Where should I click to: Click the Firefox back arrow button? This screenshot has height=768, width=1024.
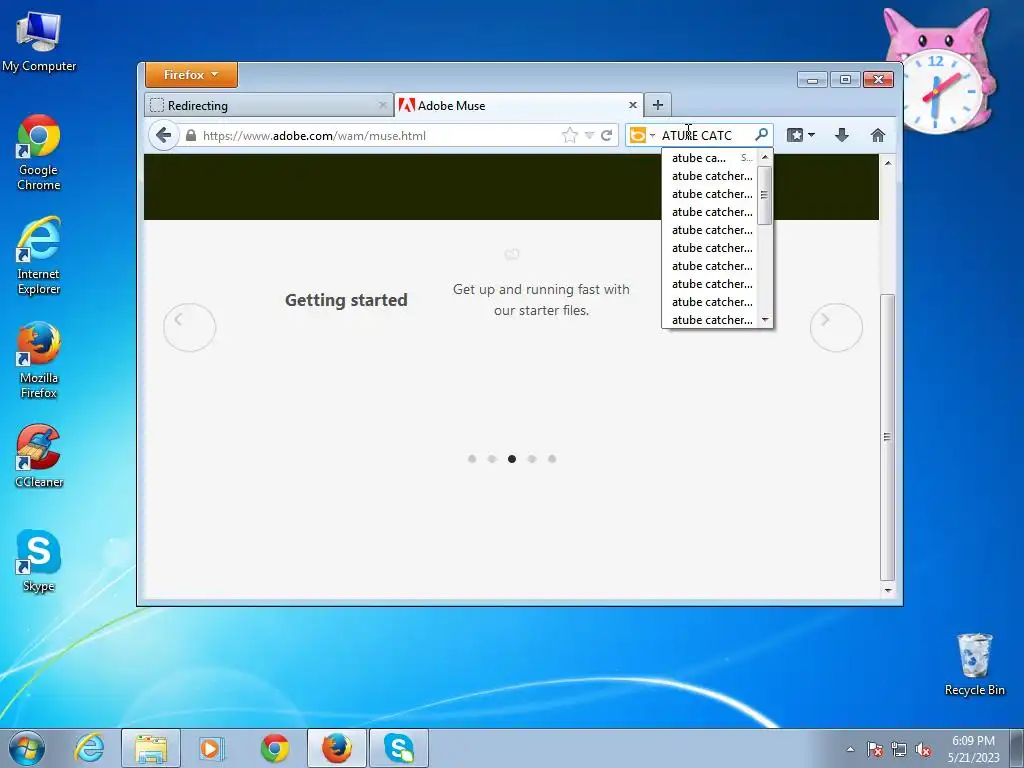(x=163, y=135)
